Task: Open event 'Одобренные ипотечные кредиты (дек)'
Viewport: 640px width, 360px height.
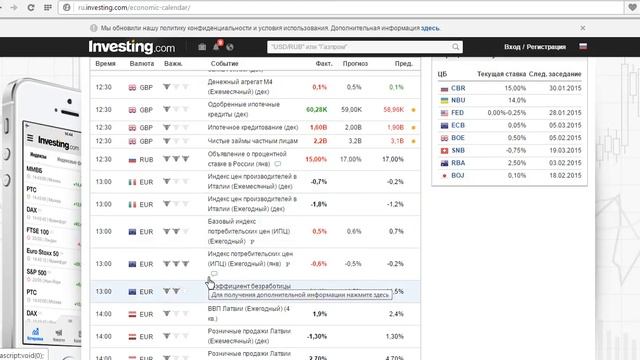Action: point(244,109)
